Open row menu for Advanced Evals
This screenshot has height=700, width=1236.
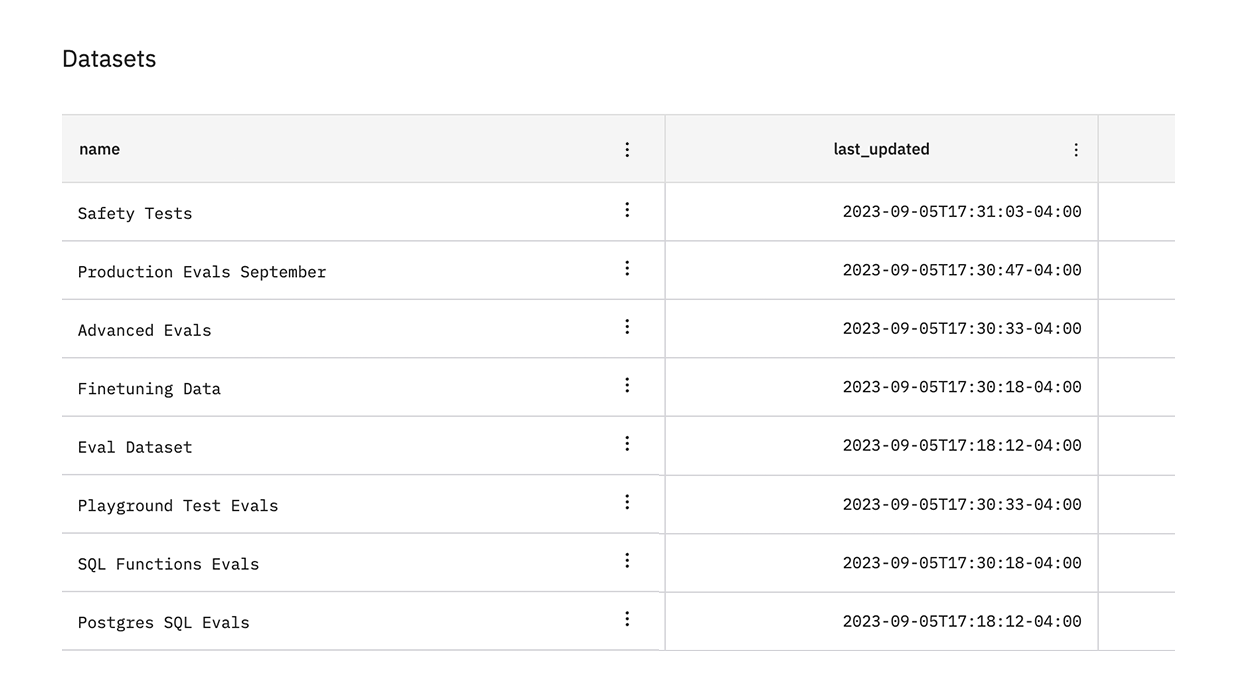tap(627, 327)
